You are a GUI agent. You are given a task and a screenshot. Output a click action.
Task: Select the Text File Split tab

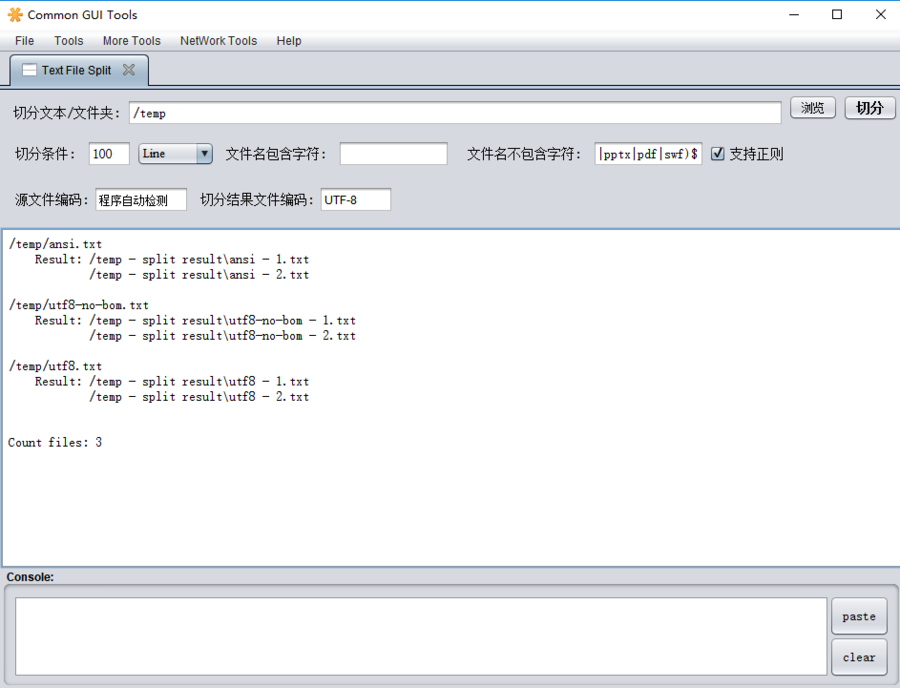[79, 70]
